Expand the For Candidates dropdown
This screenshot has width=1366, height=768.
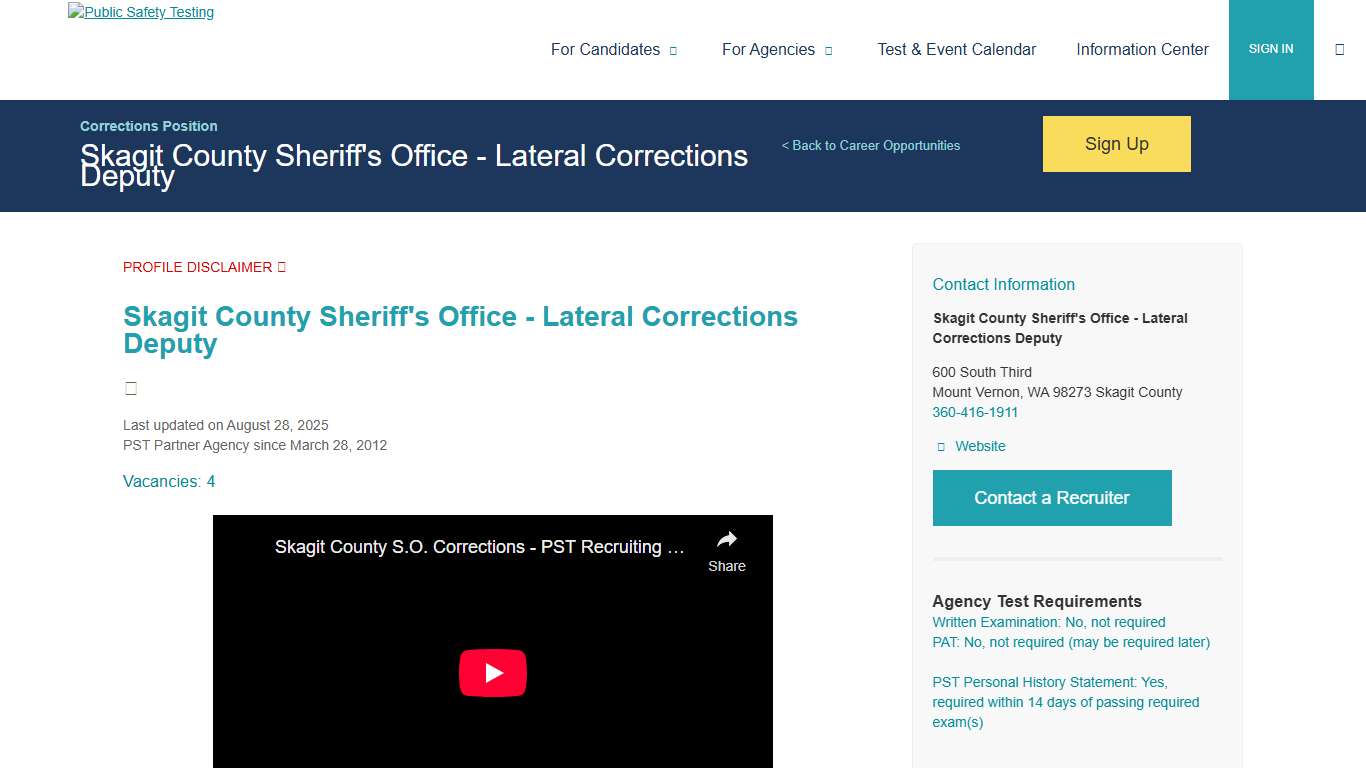click(604, 49)
